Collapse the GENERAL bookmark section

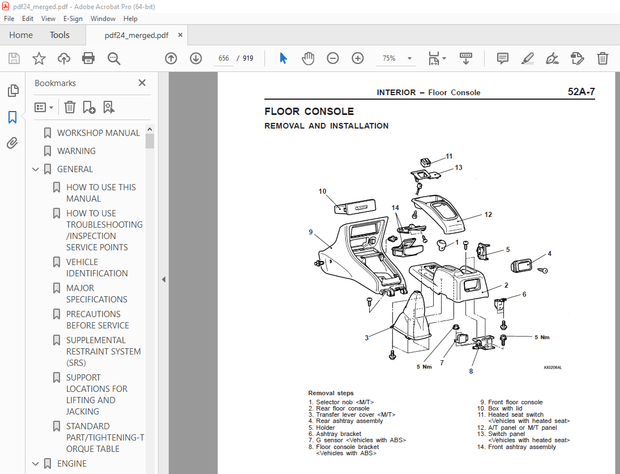[36, 170]
